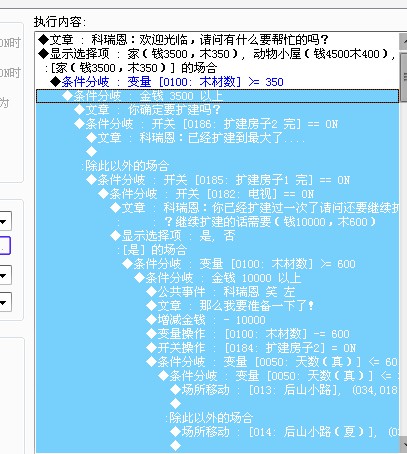Select the 显示选择项 家/动物小屋 choices row
This screenshot has width=407, height=454.
[x=217, y=54]
